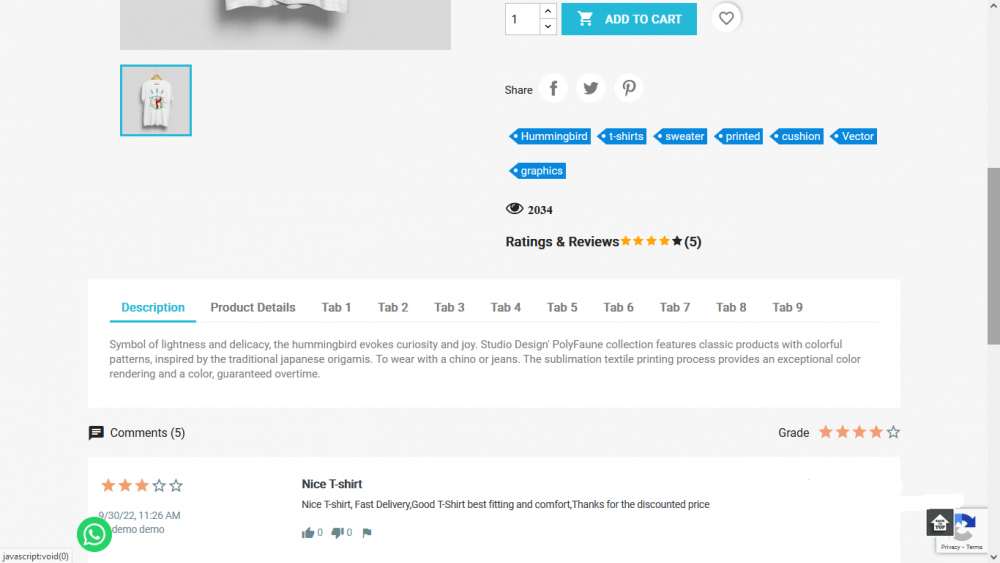Open the t-shirts tag

click(622, 136)
